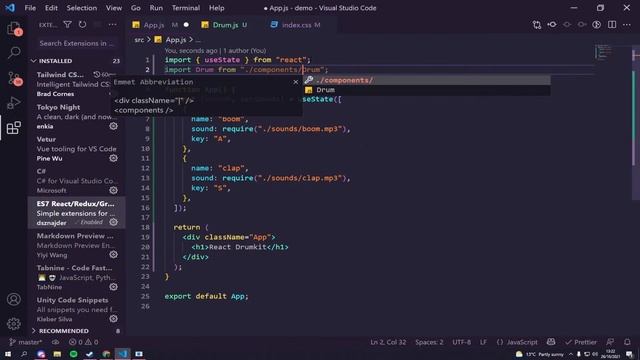Open Spotify from the taskbar
The image size is (640, 360).
pyautogui.click(x=73, y=354)
